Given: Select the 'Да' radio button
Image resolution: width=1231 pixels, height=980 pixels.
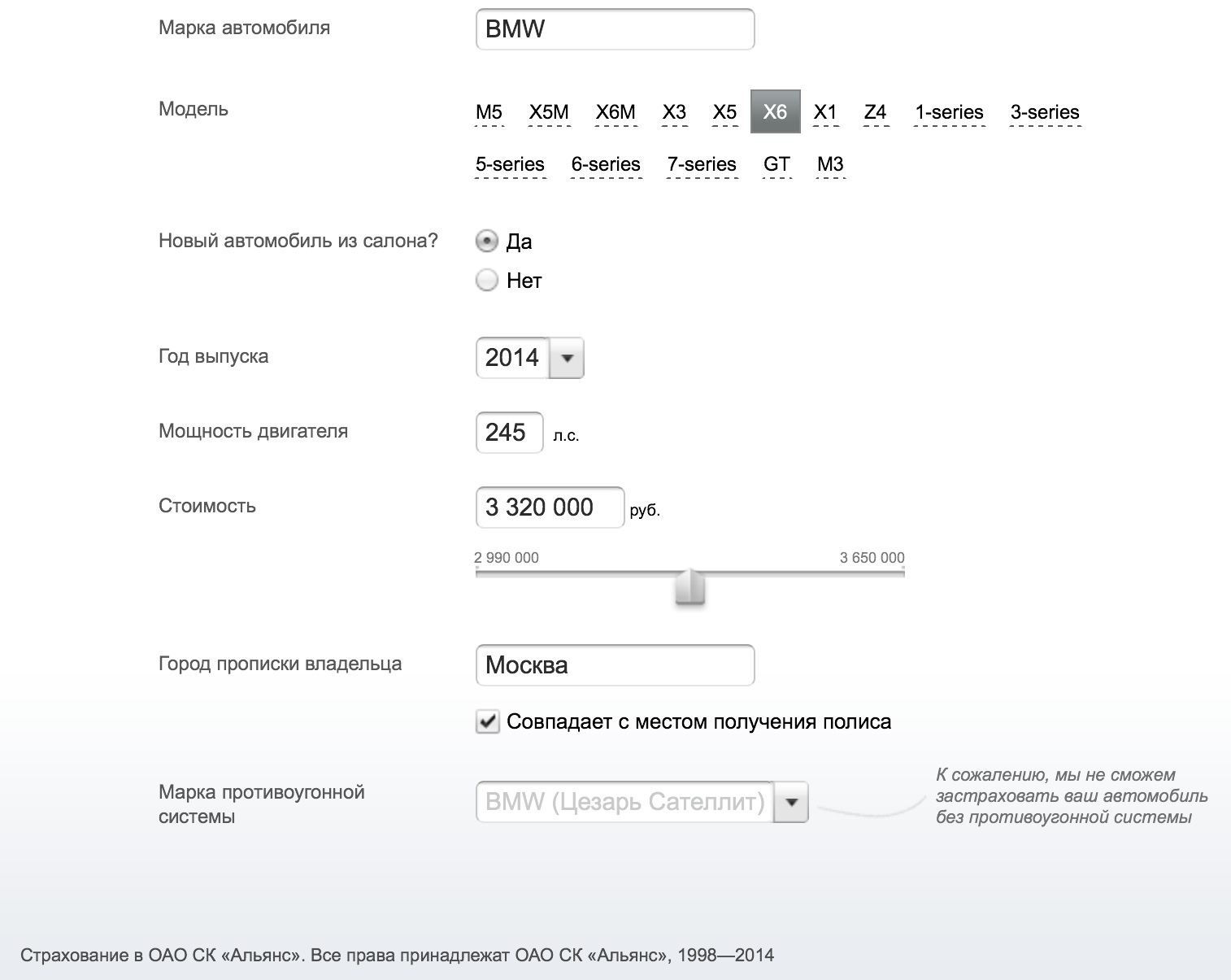Looking at the screenshot, I should tap(487, 242).
